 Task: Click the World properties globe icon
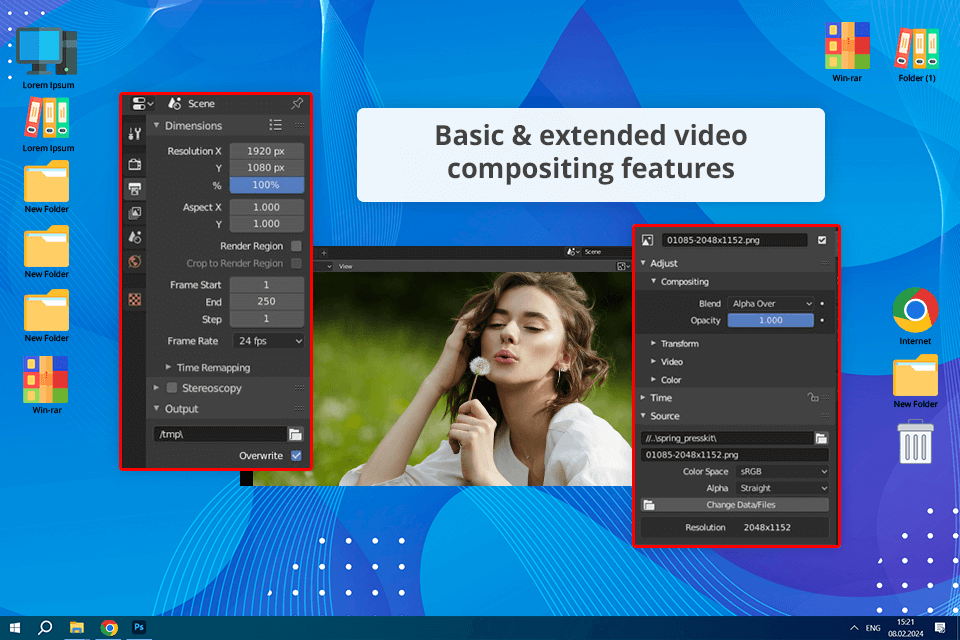[135, 262]
